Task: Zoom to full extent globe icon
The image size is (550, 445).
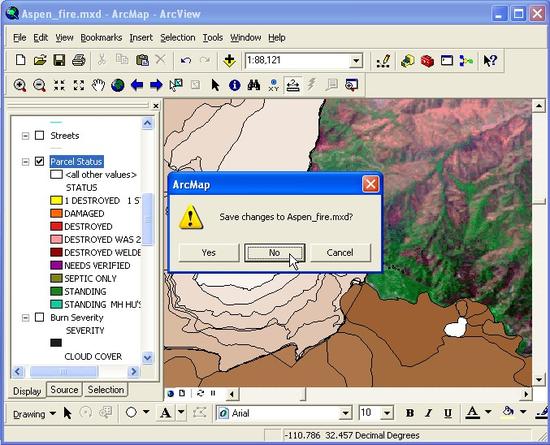Action: coord(118,85)
